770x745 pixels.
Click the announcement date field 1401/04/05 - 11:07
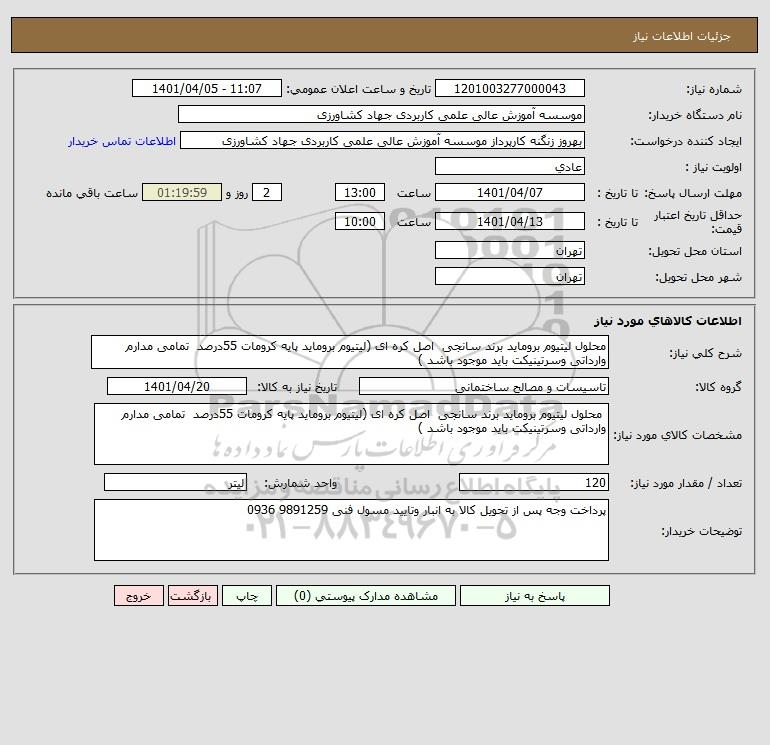pos(207,88)
